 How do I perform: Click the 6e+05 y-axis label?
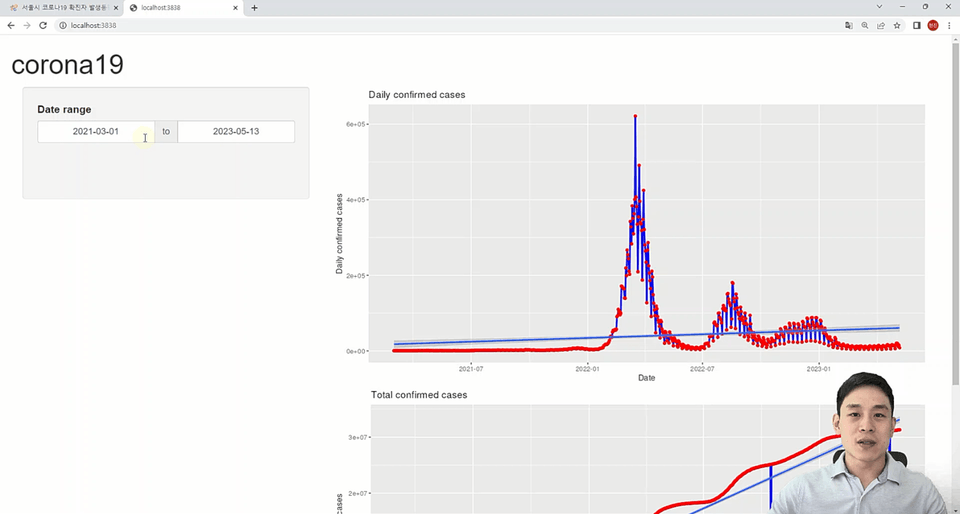(356, 124)
